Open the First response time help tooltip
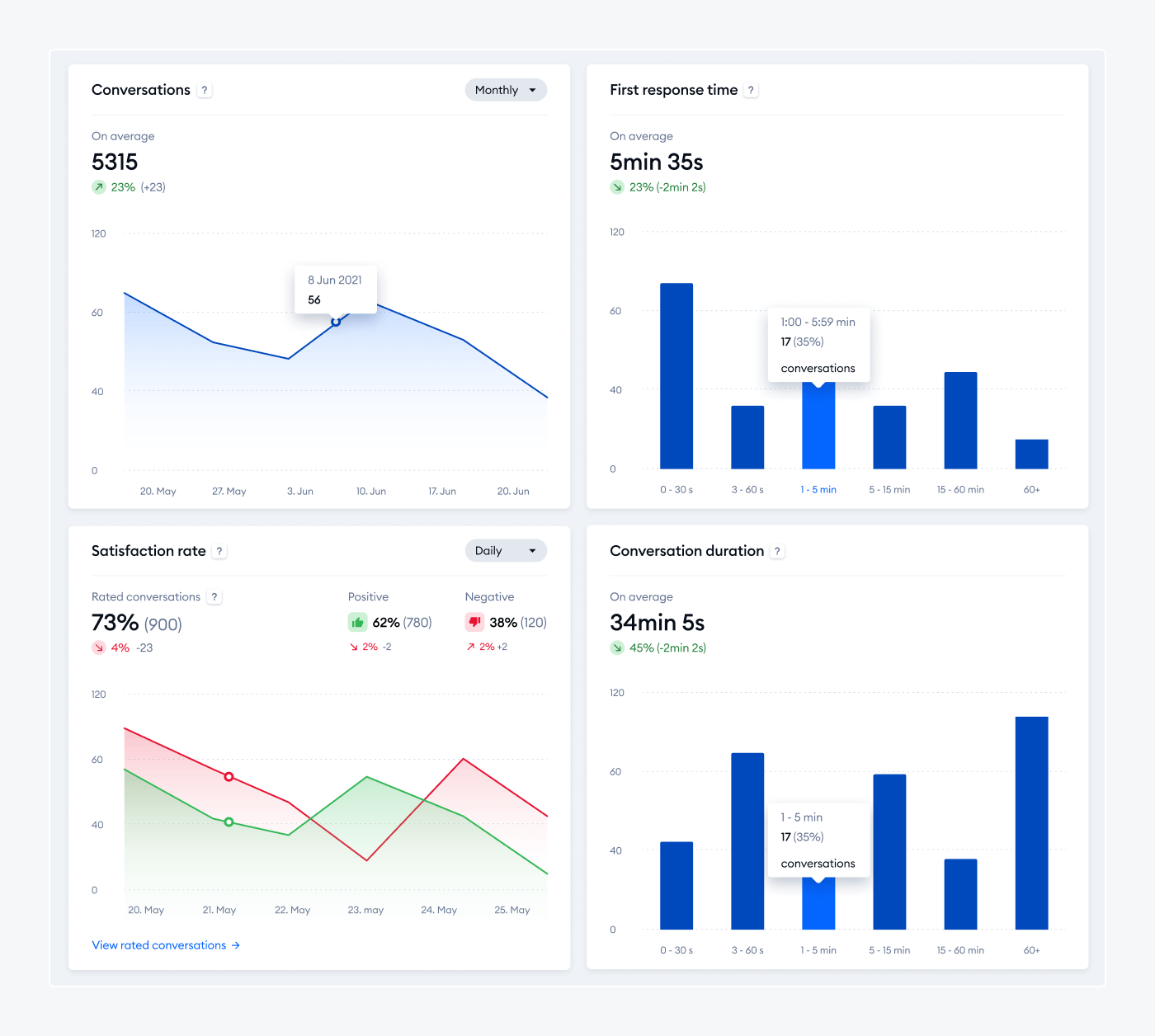 click(751, 90)
